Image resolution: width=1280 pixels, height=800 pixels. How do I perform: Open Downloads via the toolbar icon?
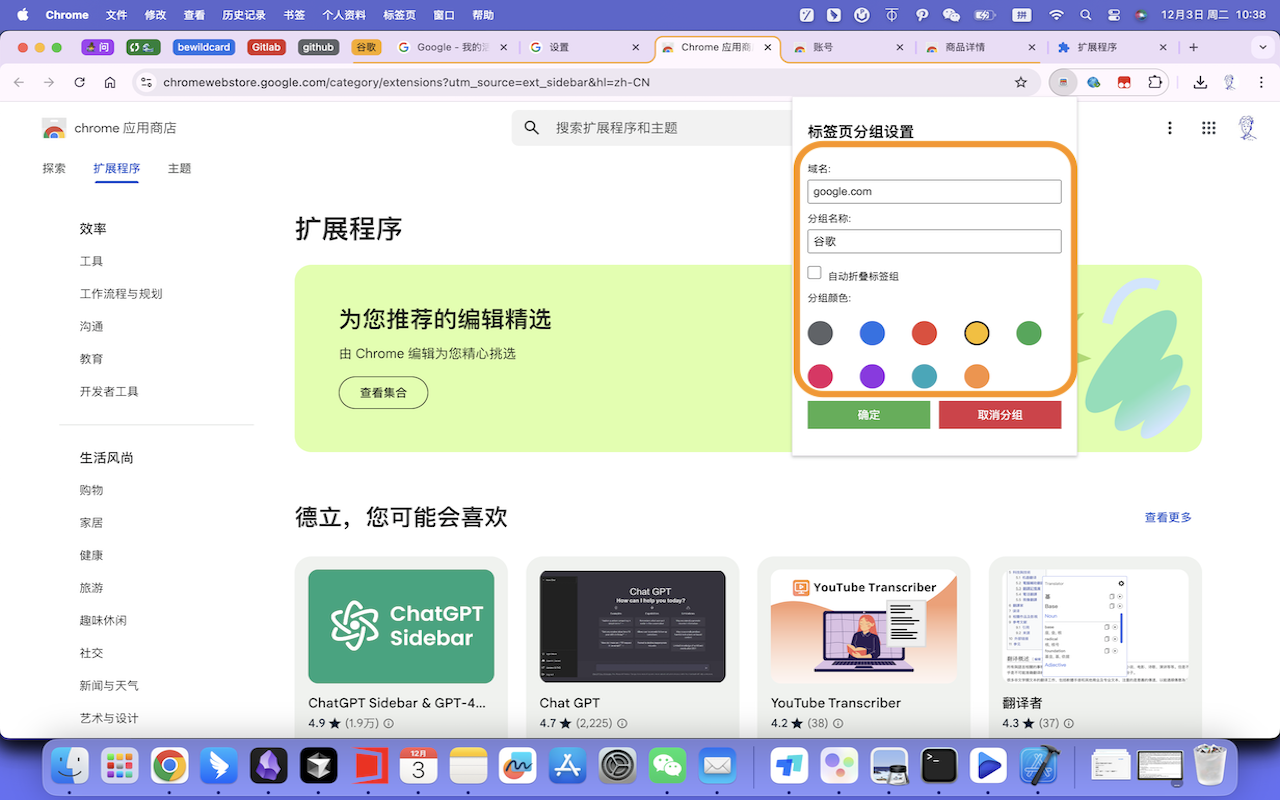[1200, 82]
